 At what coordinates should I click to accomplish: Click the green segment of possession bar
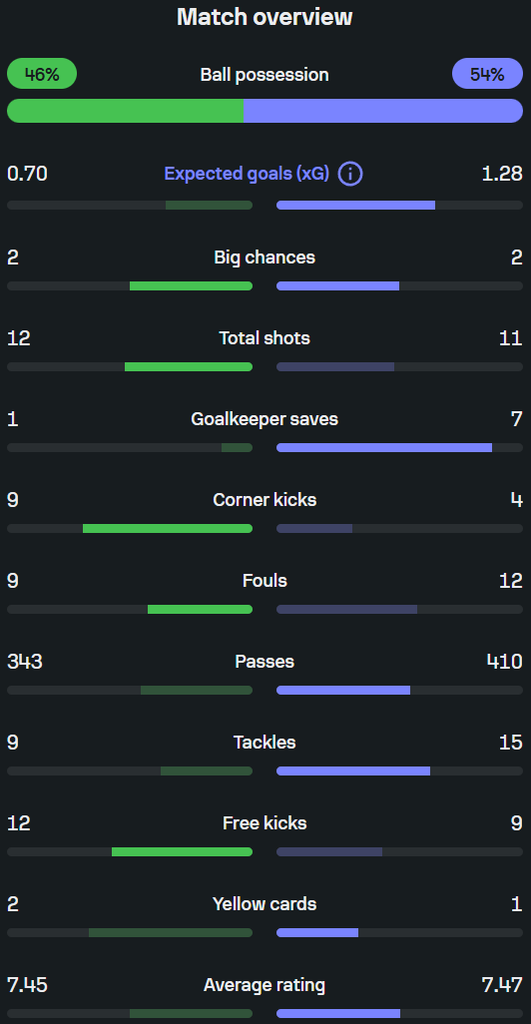tap(125, 111)
